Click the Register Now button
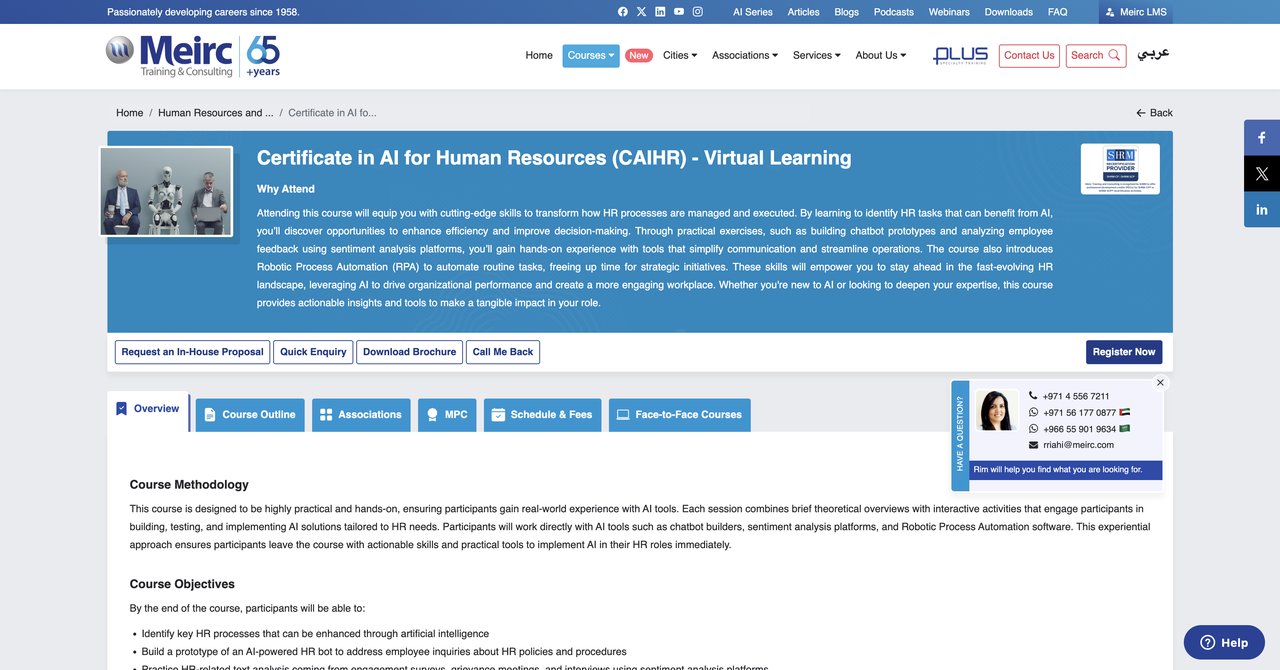Screen dimensions: 1280x670 [x=1124, y=352]
